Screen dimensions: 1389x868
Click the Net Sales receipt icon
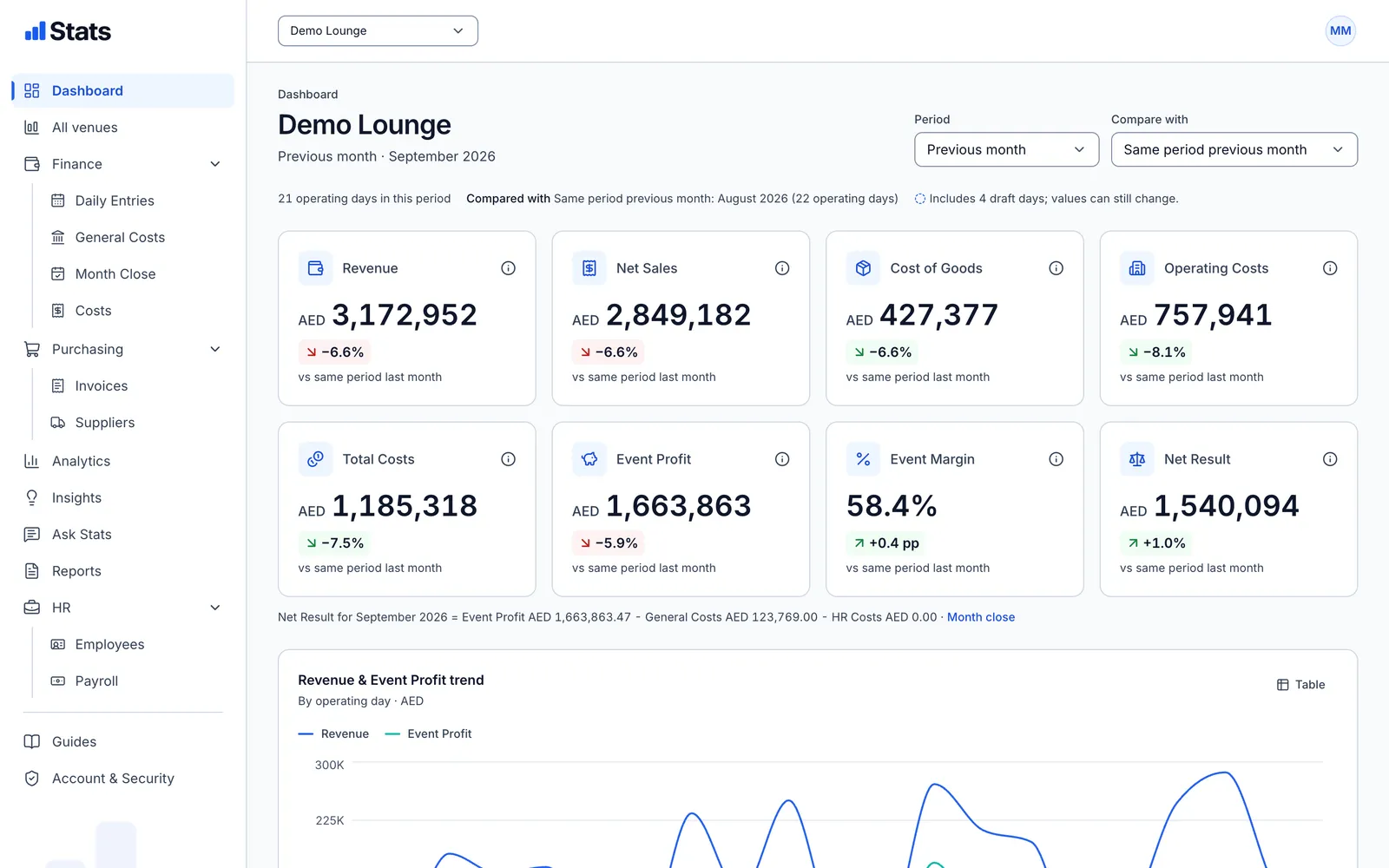(x=589, y=268)
